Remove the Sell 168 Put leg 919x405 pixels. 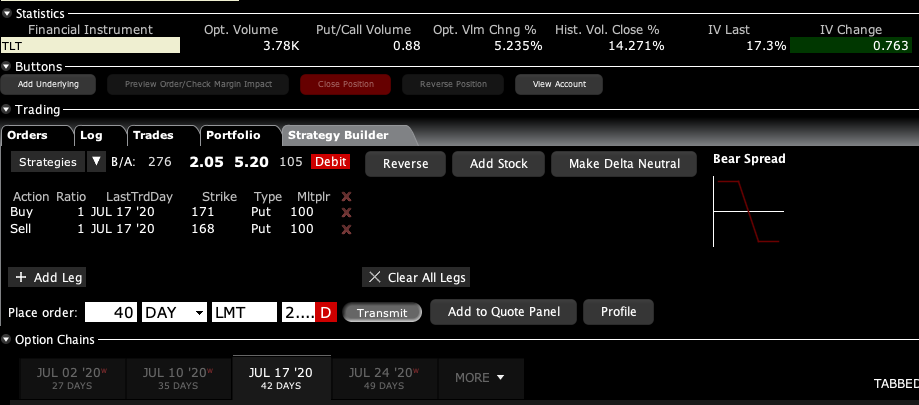coord(347,230)
